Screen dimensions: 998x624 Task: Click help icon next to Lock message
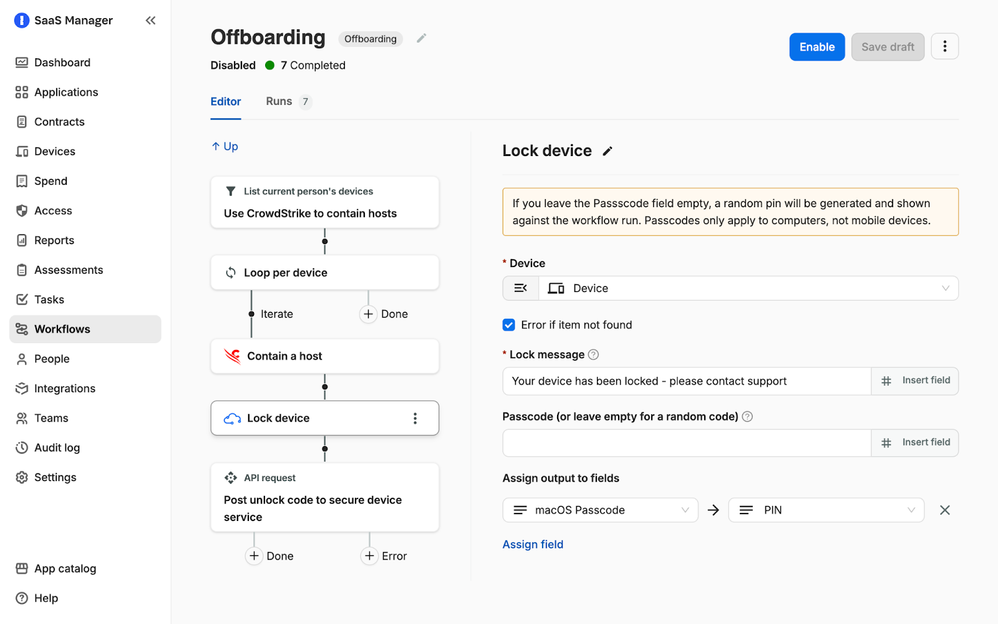[x=594, y=355]
